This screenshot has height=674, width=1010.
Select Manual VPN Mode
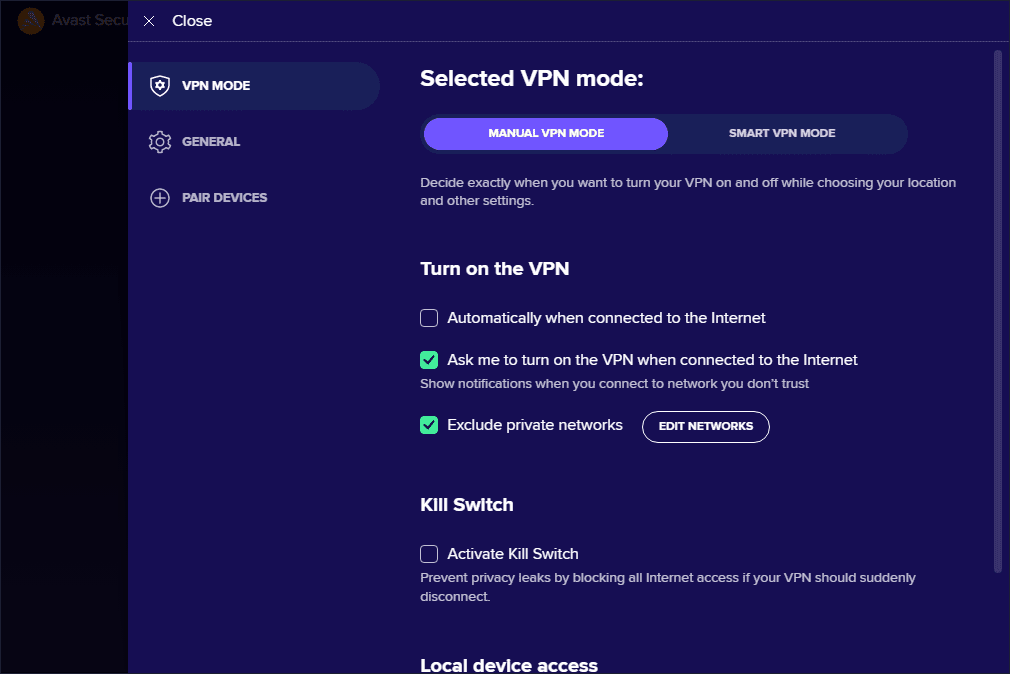[545, 133]
